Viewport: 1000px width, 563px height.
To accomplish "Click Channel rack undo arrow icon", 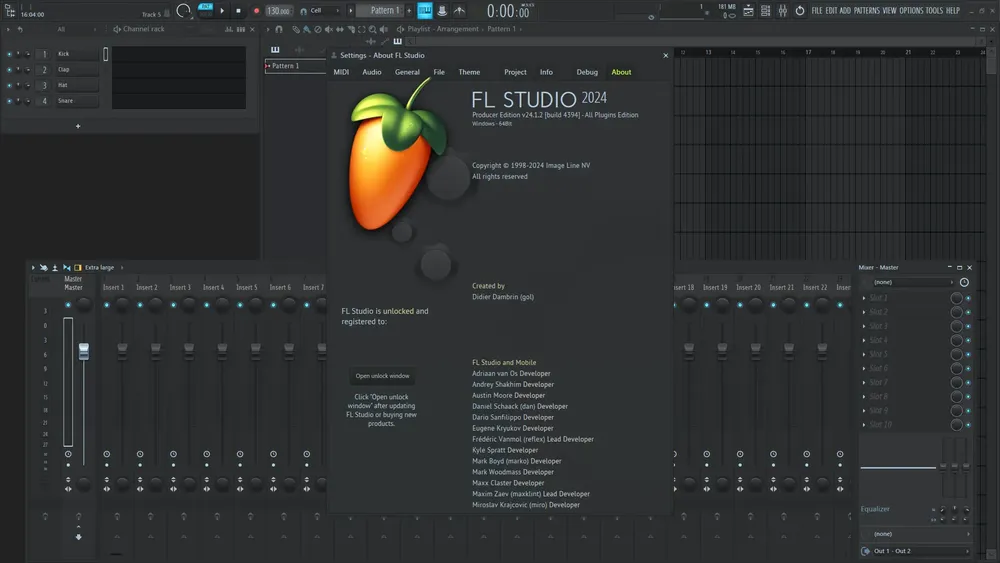I will tap(20, 29).
